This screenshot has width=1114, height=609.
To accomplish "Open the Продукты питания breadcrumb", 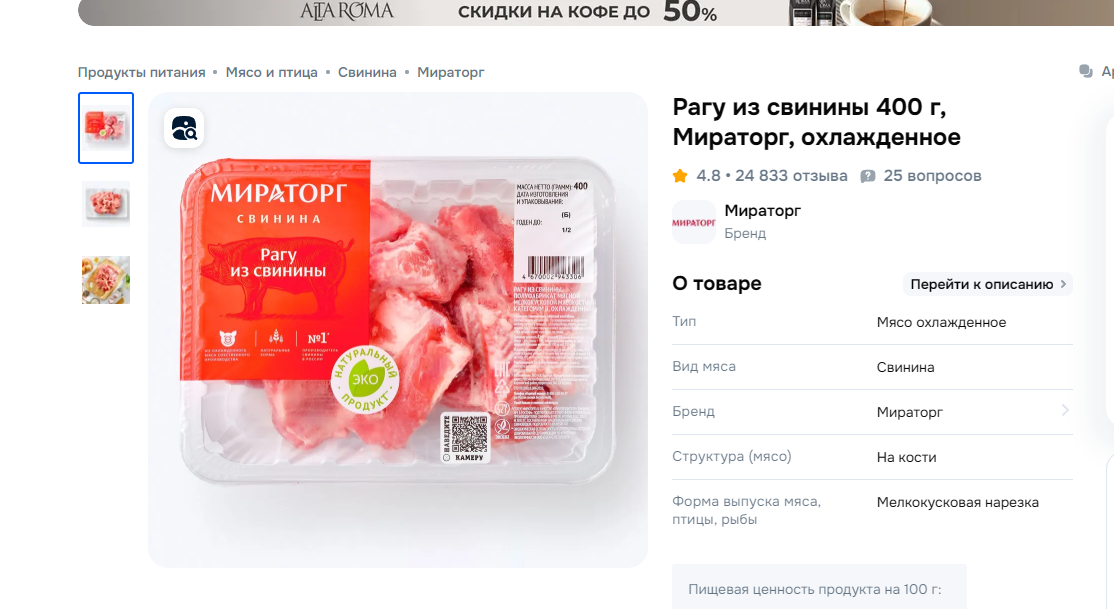I will [141, 72].
